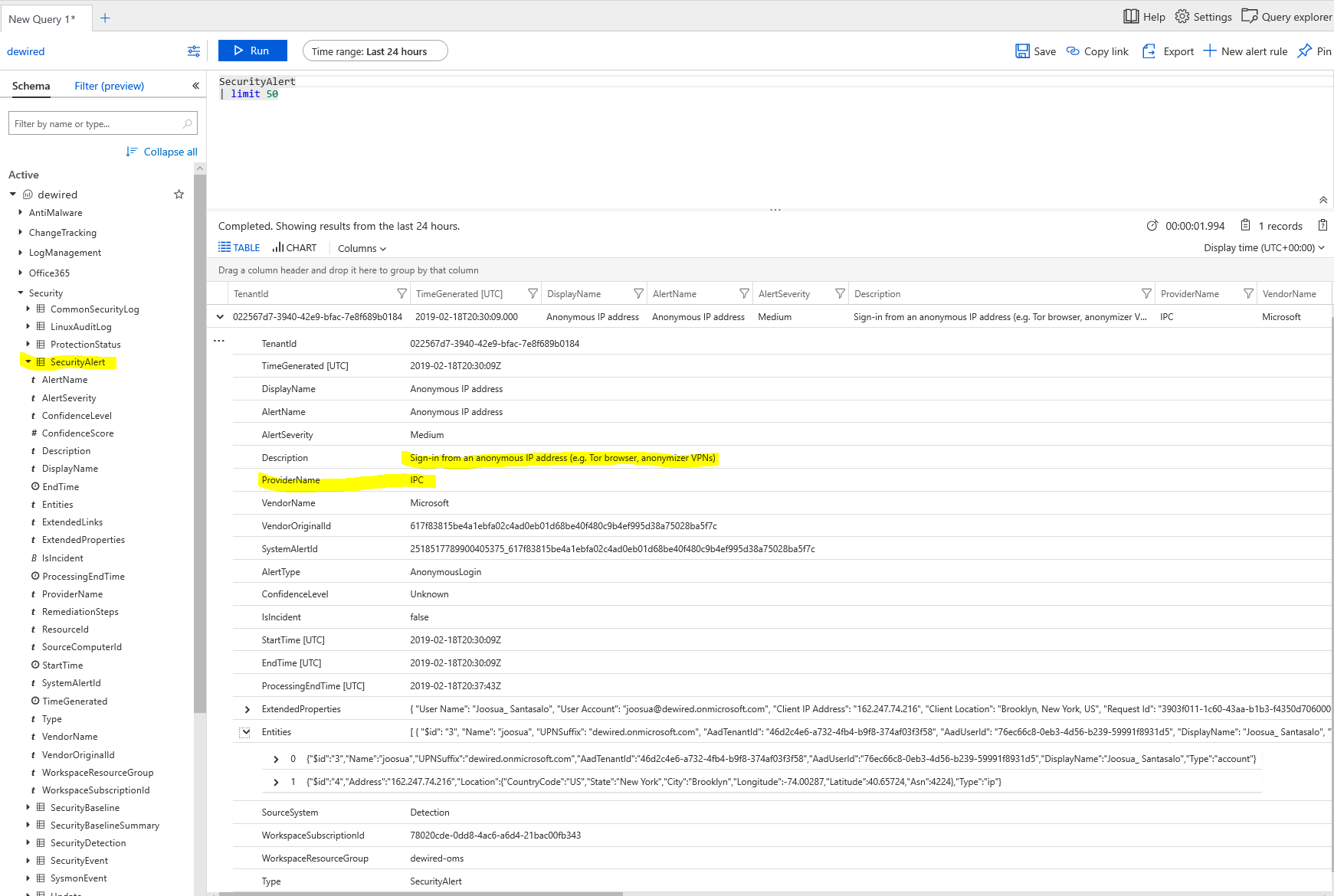Open filter on TenantId column

[x=402, y=294]
